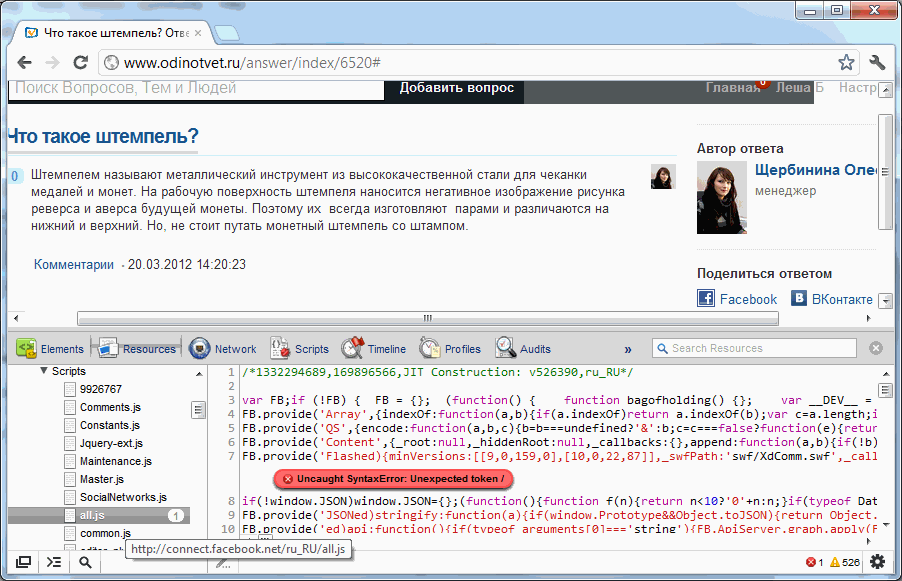Viewport: 902px width, 581px height.
Task: Open DevTools settings via gear icon
Action: click(x=877, y=562)
